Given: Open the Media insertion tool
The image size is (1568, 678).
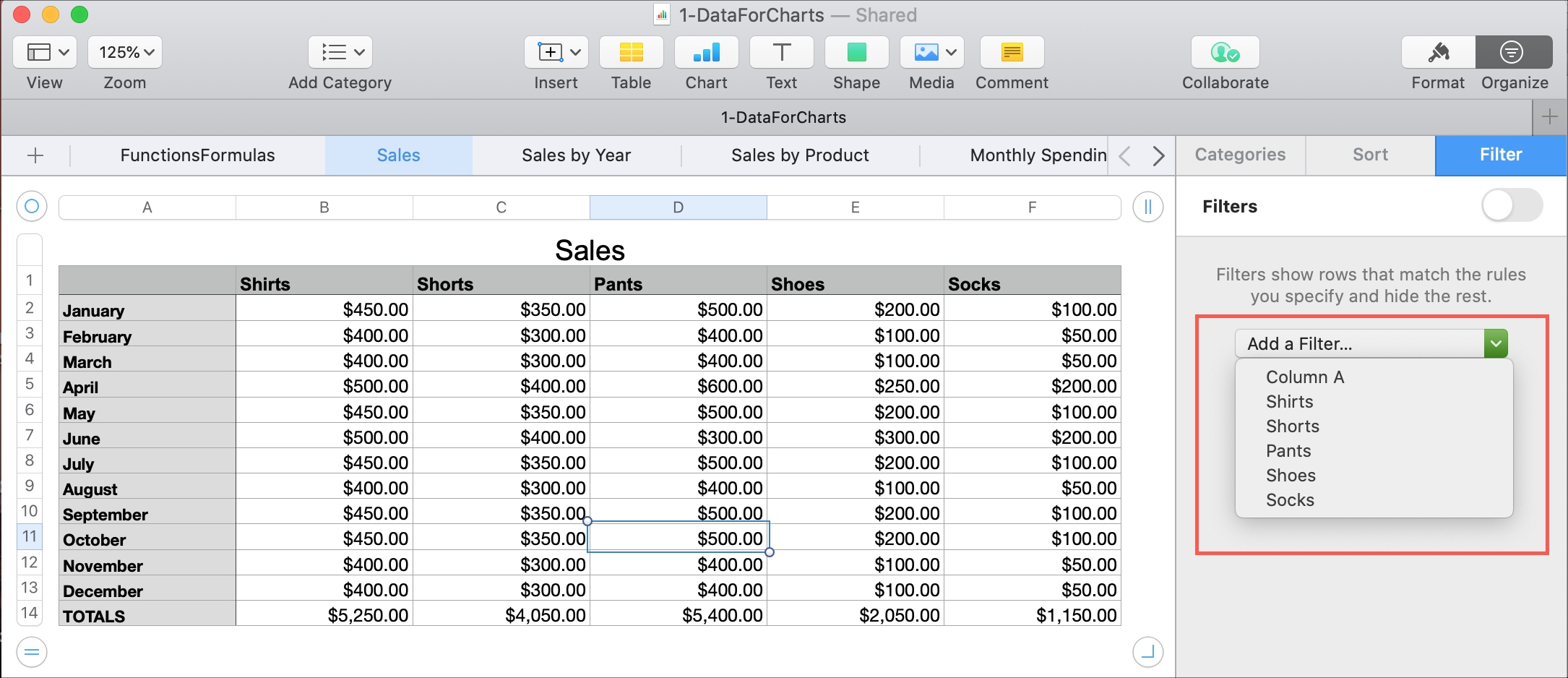Looking at the screenshot, I should pos(926,52).
